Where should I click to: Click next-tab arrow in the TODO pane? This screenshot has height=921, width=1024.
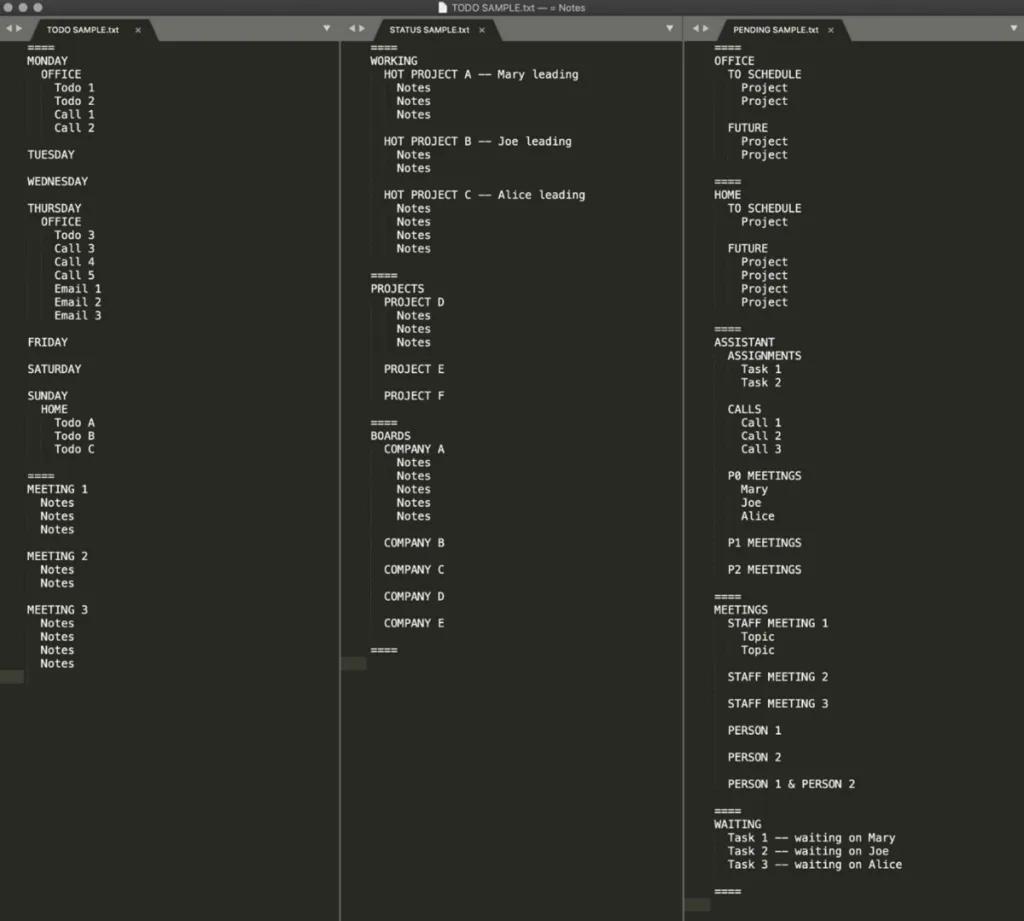coord(18,29)
